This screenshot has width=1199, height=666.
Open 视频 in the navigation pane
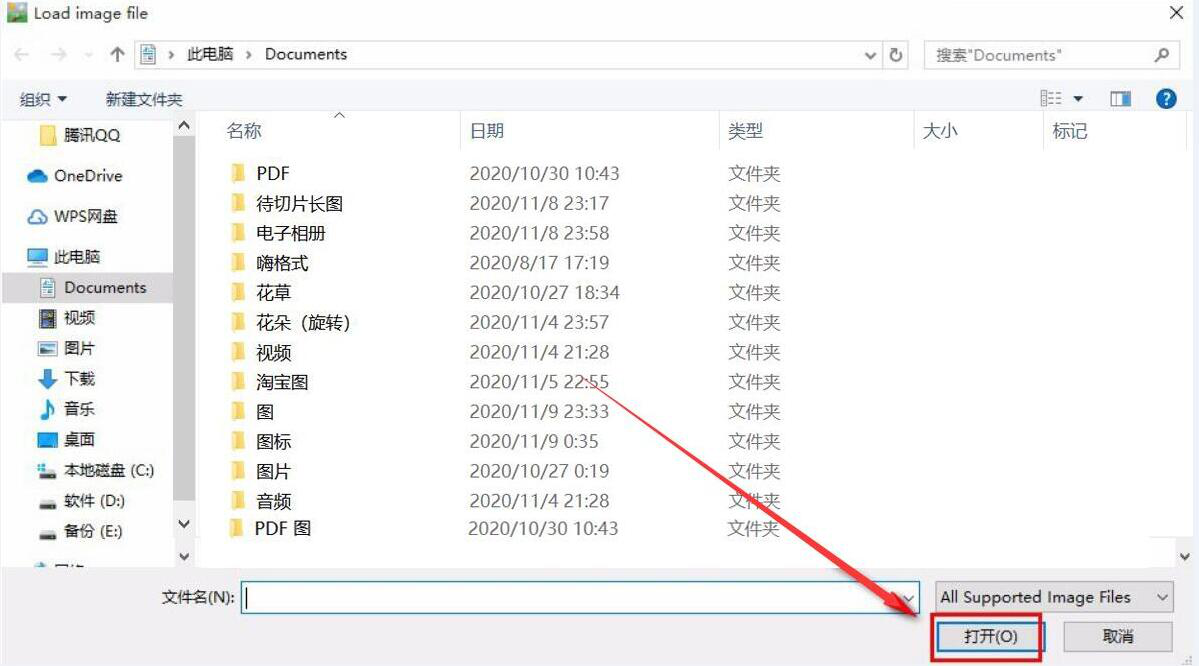pos(67,318)
